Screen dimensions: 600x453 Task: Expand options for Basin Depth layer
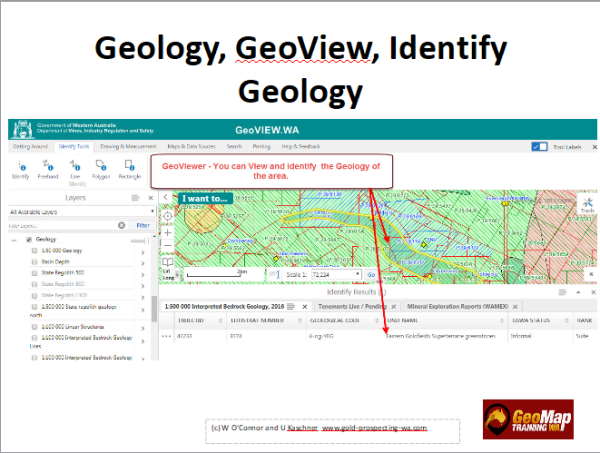coord(143,263)
